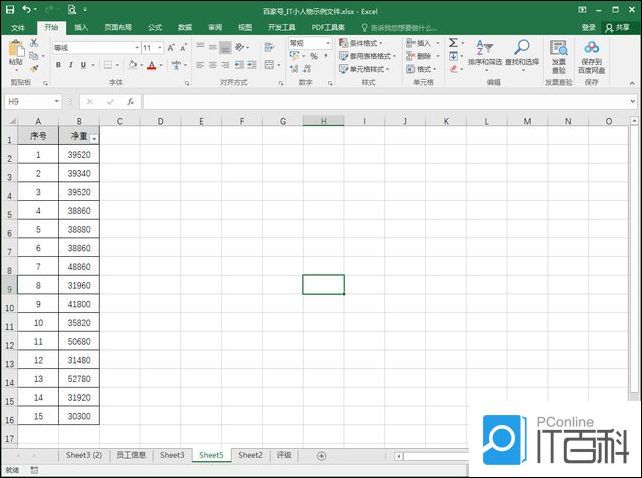Click the Increase Indent icon
The image size is (642, 478).
[252, 65]
